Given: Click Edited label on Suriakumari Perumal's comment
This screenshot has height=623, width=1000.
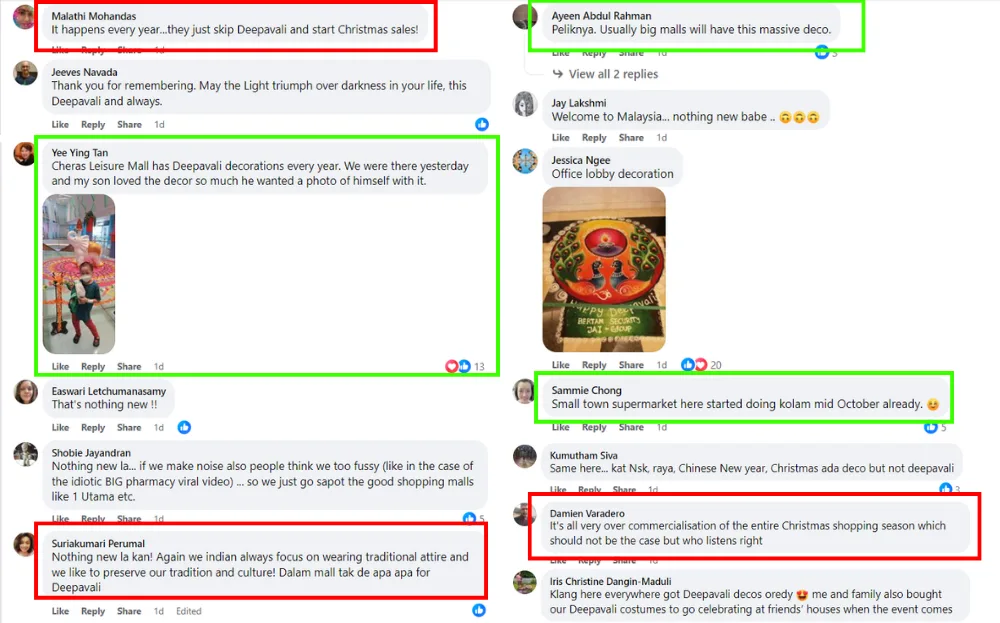Looking at the screenshot, I should [x=189, y=611].
